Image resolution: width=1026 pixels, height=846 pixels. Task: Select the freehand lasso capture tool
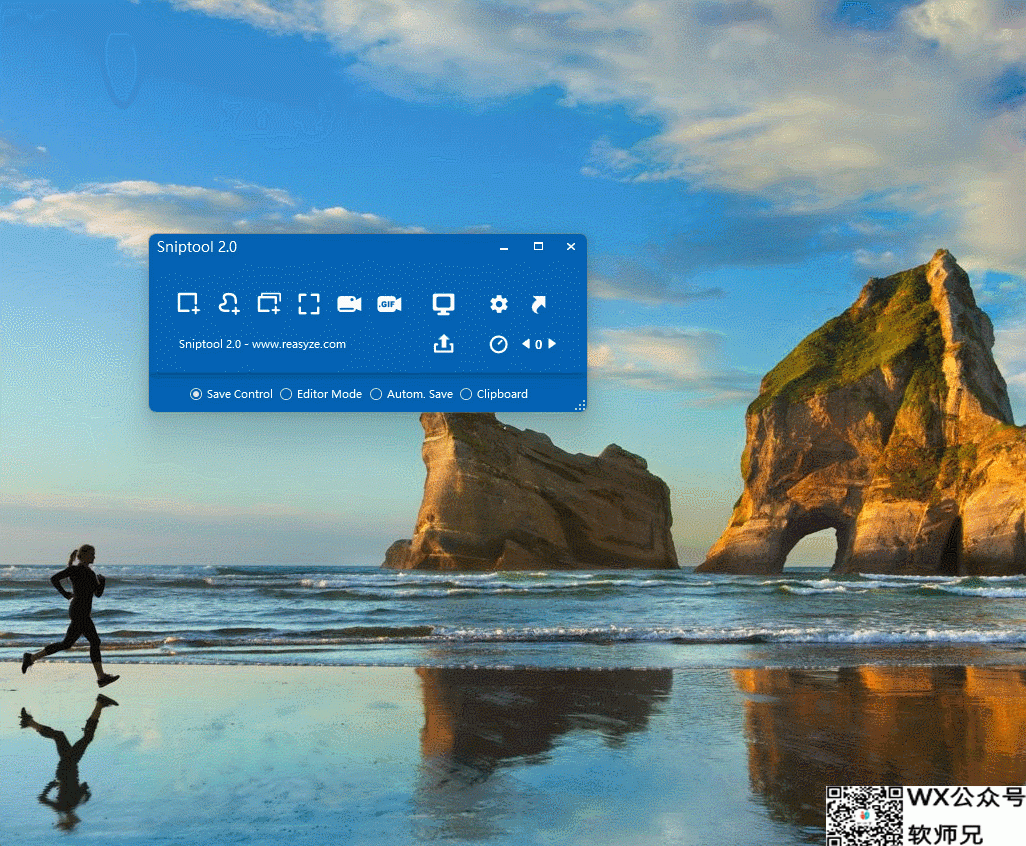tap(228, 304)
